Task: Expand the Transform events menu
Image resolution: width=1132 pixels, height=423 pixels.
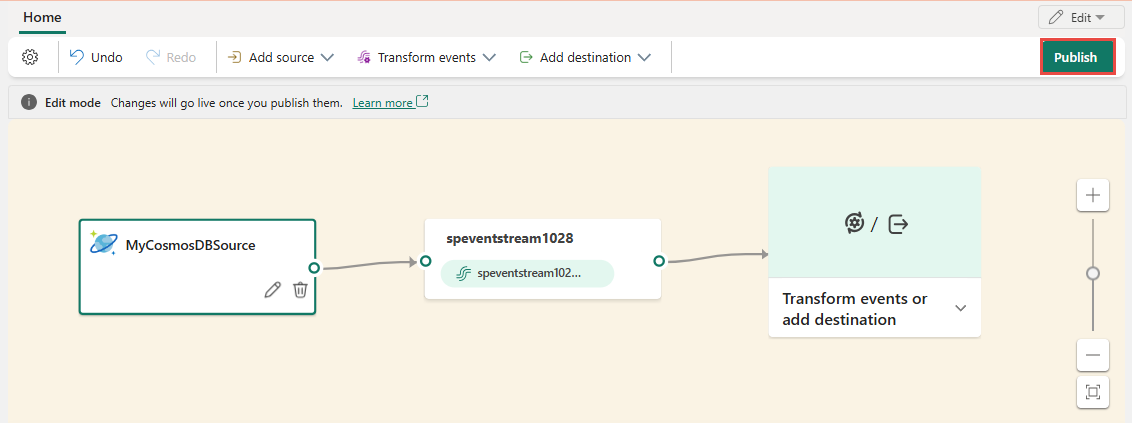Action: (x=427, y=57)
